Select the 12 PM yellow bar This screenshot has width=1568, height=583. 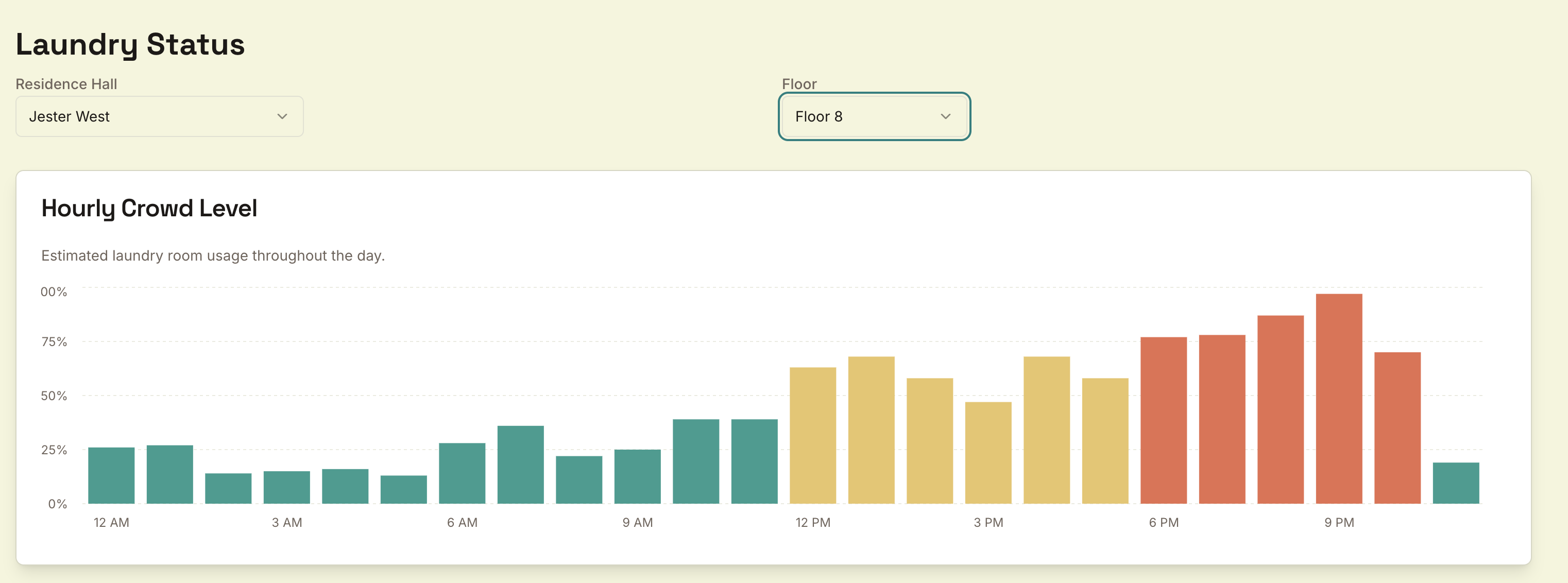813,435
